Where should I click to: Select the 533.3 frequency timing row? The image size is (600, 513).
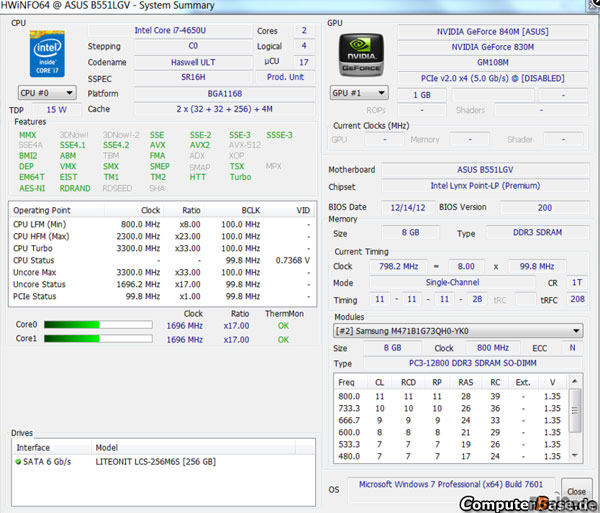[452, 445]
